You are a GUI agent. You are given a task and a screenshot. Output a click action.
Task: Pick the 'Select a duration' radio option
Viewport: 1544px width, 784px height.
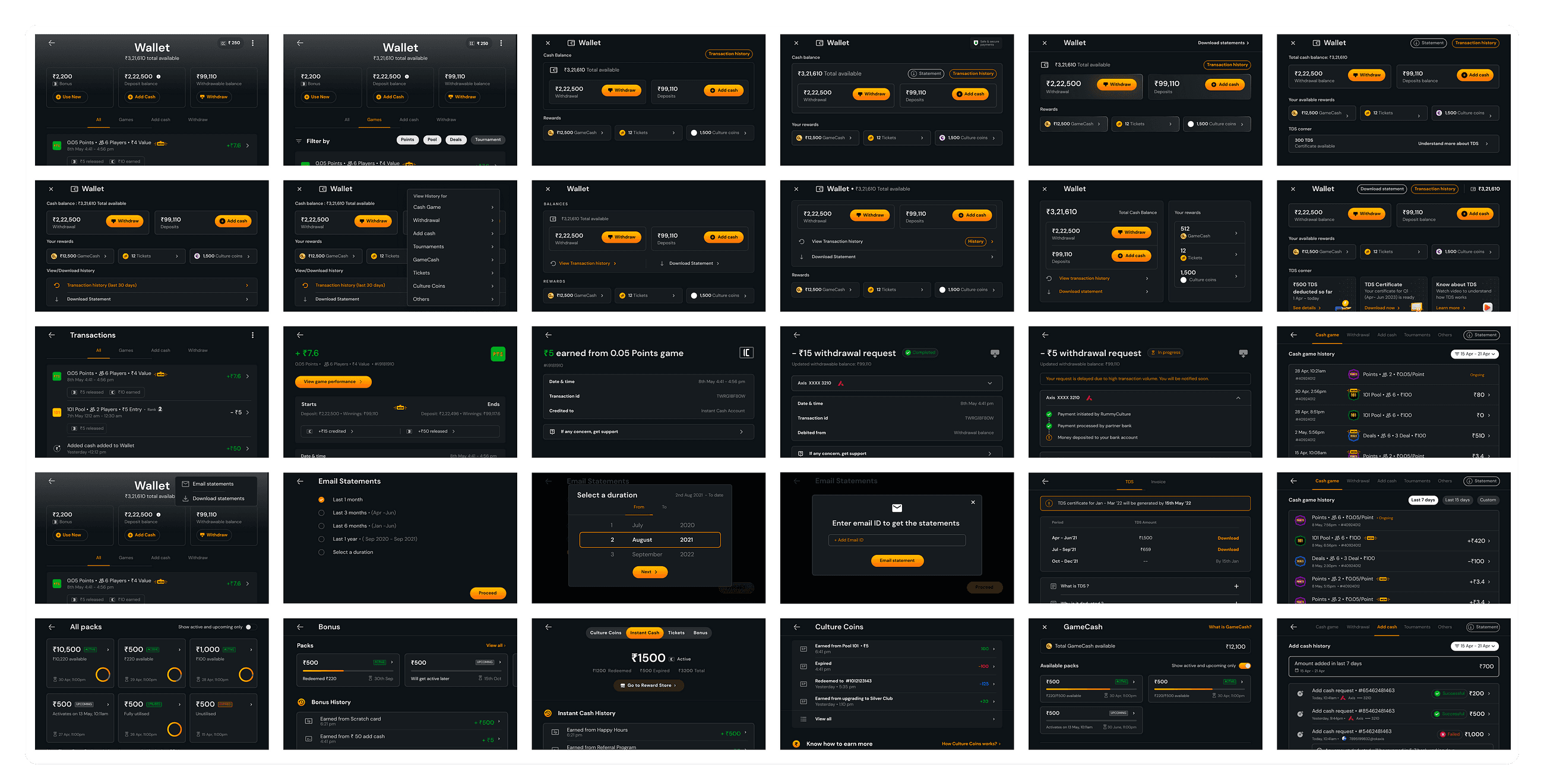[x=321, y=552]
